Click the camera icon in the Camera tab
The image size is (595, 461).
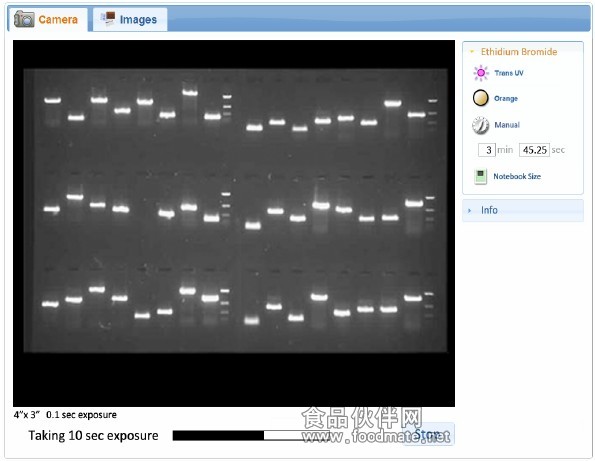24,19
